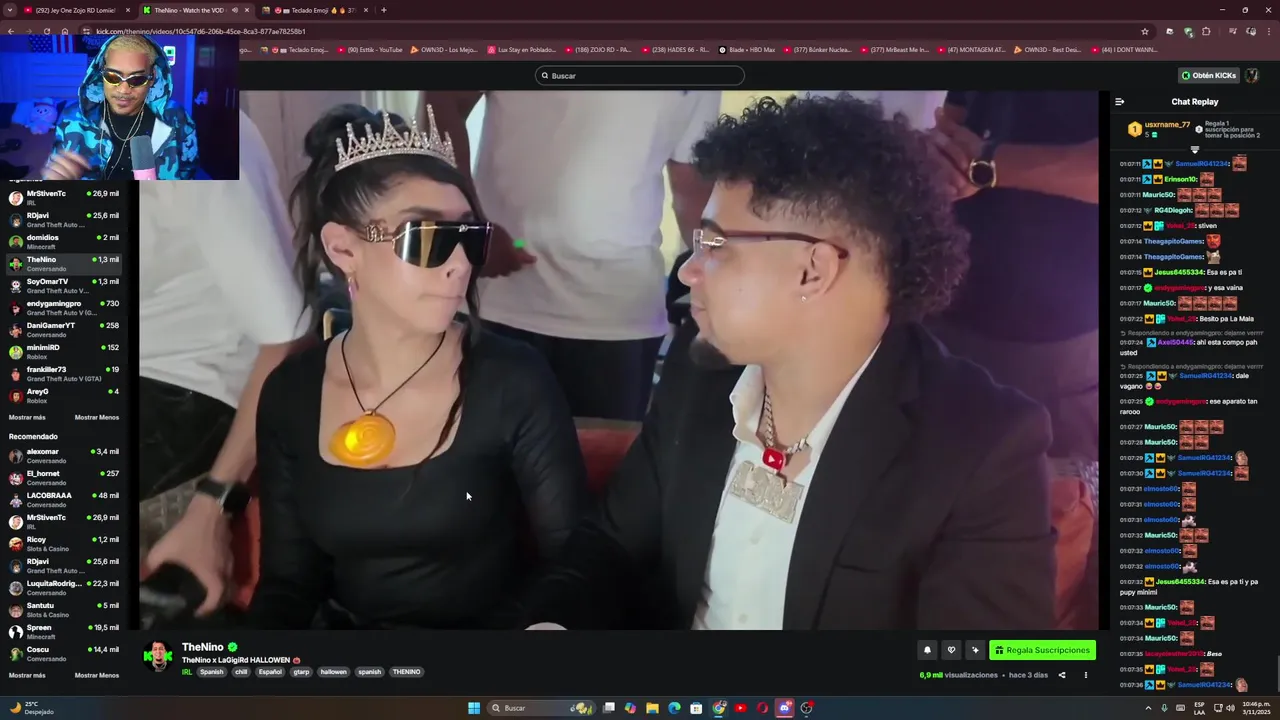Show hidden system tray icons chevron
The image size is (1280, 720).
click(1148, 708)
